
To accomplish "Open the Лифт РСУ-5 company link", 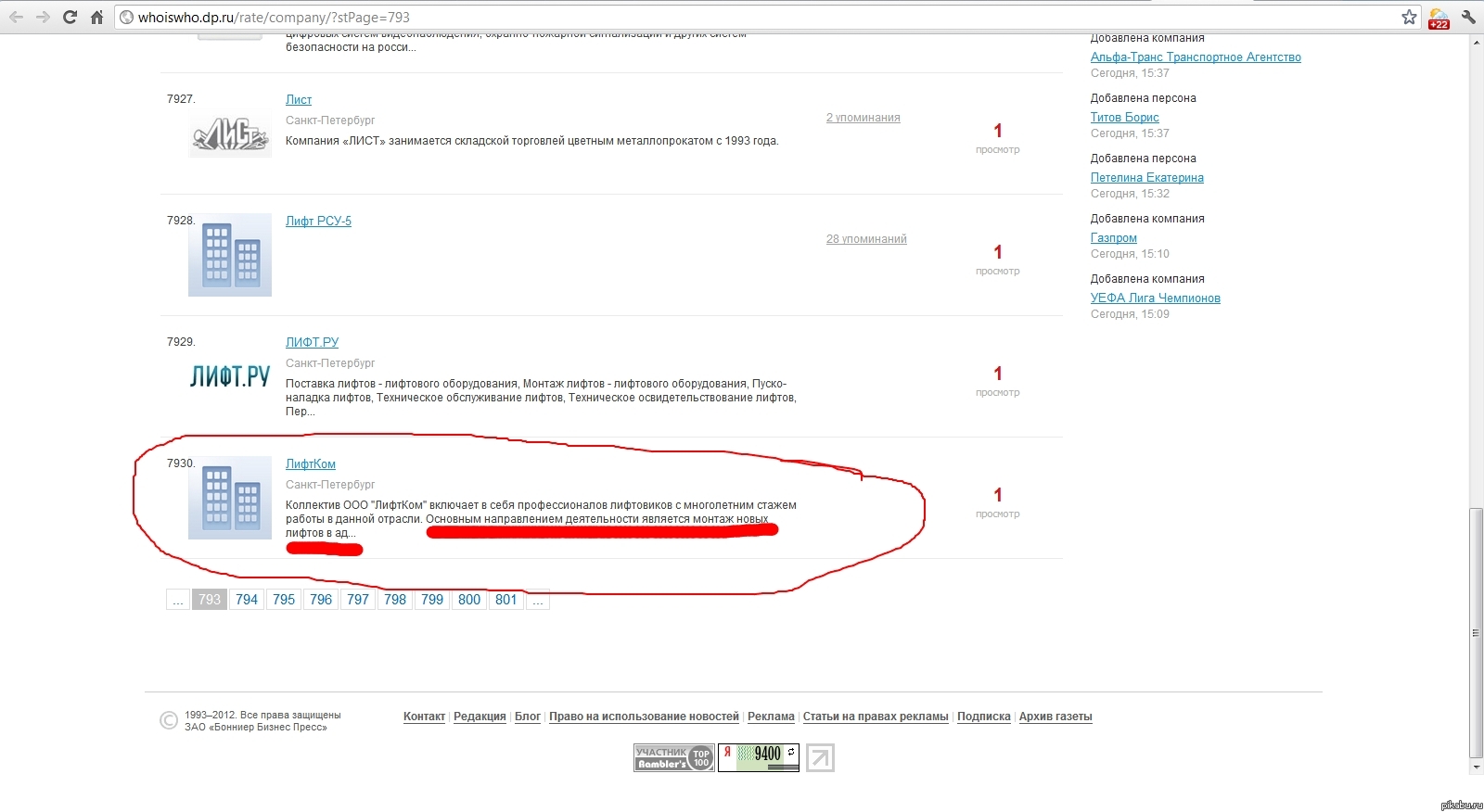I will pos(318,221).
